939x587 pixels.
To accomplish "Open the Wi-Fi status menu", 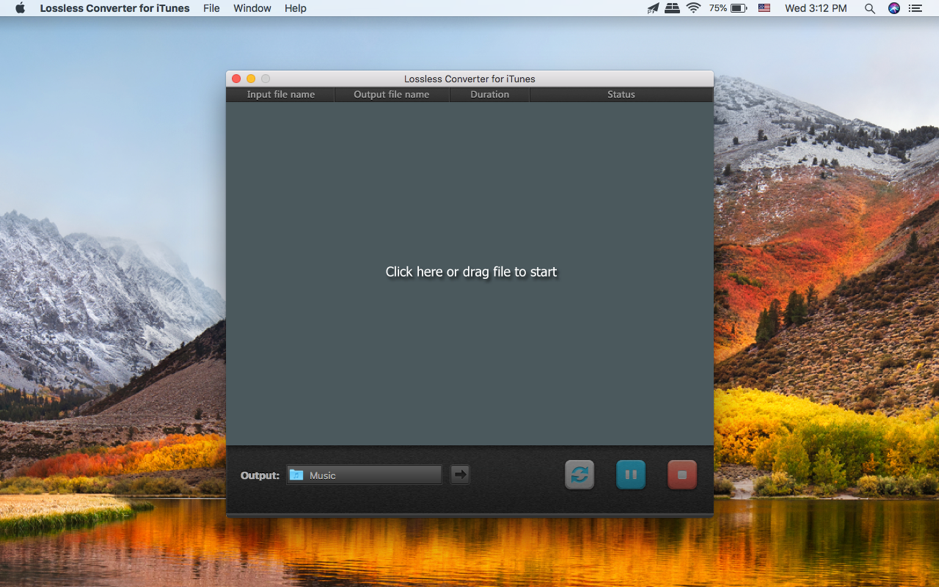I will coord(693,8).
